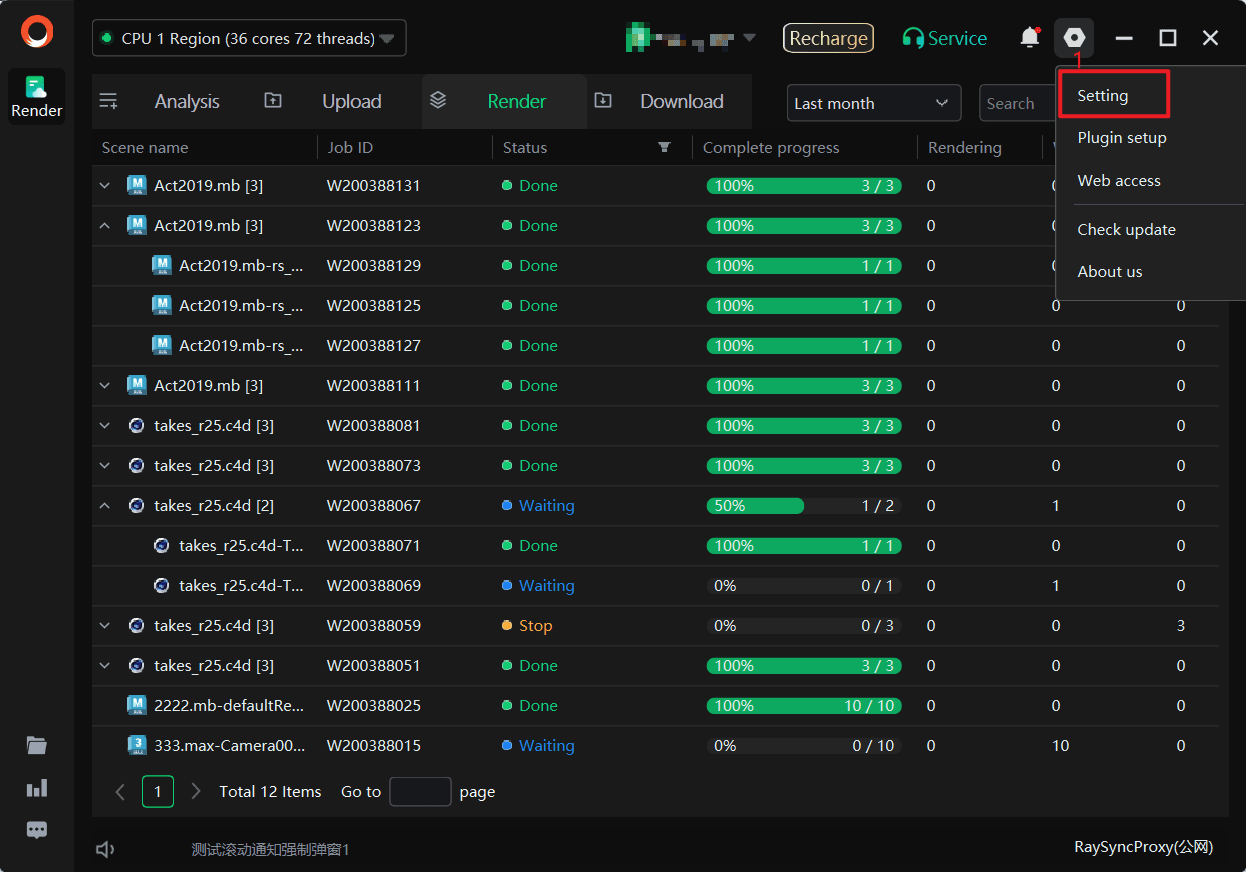Image resolution: width=1246 pixels, height=872 pixels.
Task: Expand the takes_r25.c4d job W200388081
Action: pos(105,426)
